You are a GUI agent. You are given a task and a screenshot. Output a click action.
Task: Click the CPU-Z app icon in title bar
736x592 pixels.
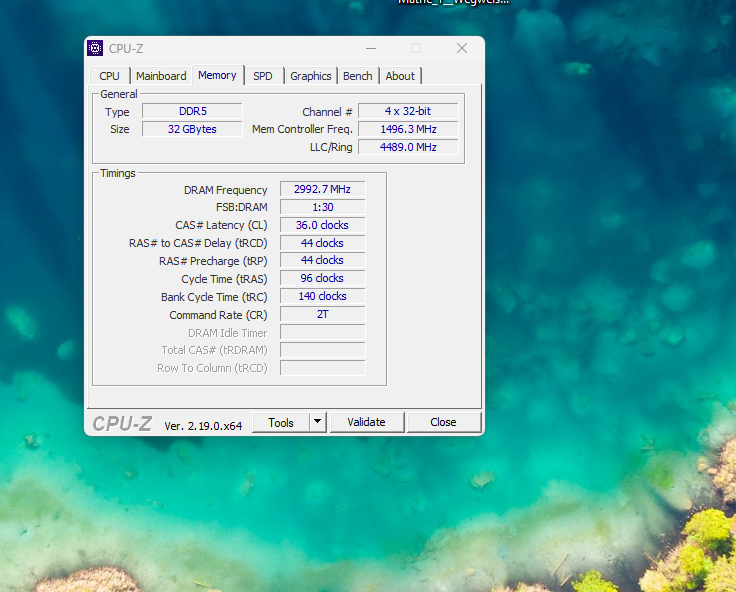click(x=95, y=48)
